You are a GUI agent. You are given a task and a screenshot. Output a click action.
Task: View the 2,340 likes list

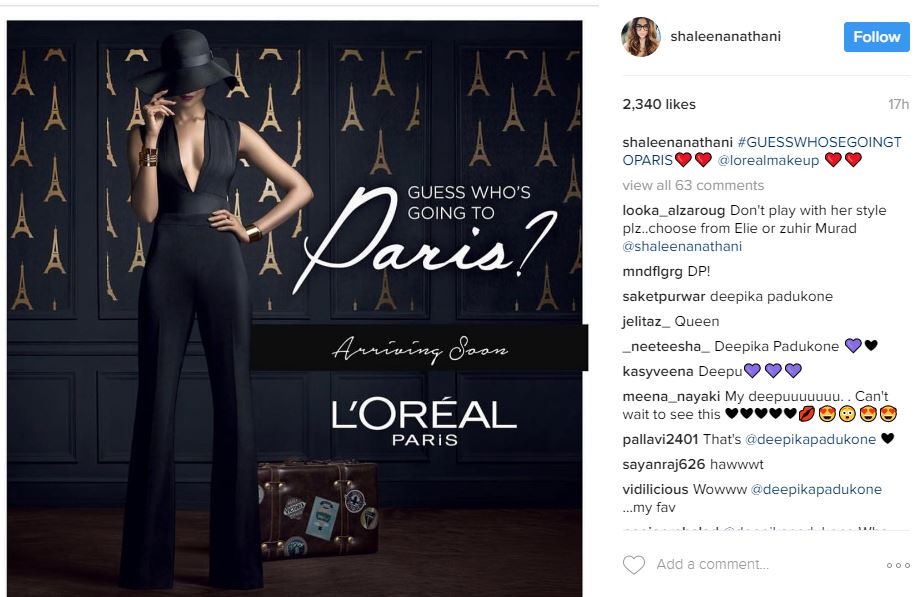pyautogui.click(x=659, y=104)
